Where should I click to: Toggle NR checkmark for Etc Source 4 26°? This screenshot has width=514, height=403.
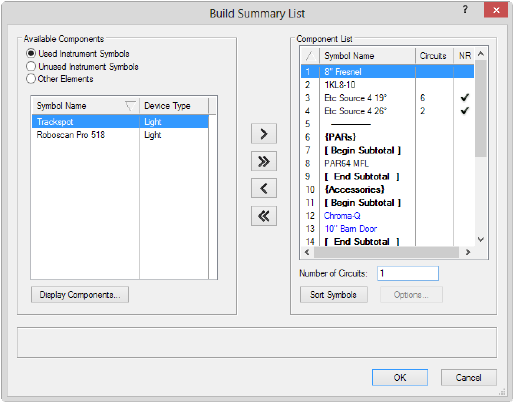(464, 110)
